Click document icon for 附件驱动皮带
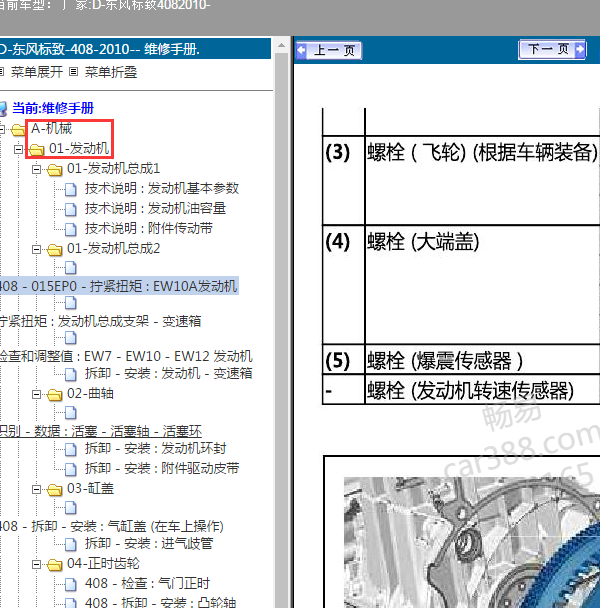The image size is (600, 608). click(x=71, y=469)
